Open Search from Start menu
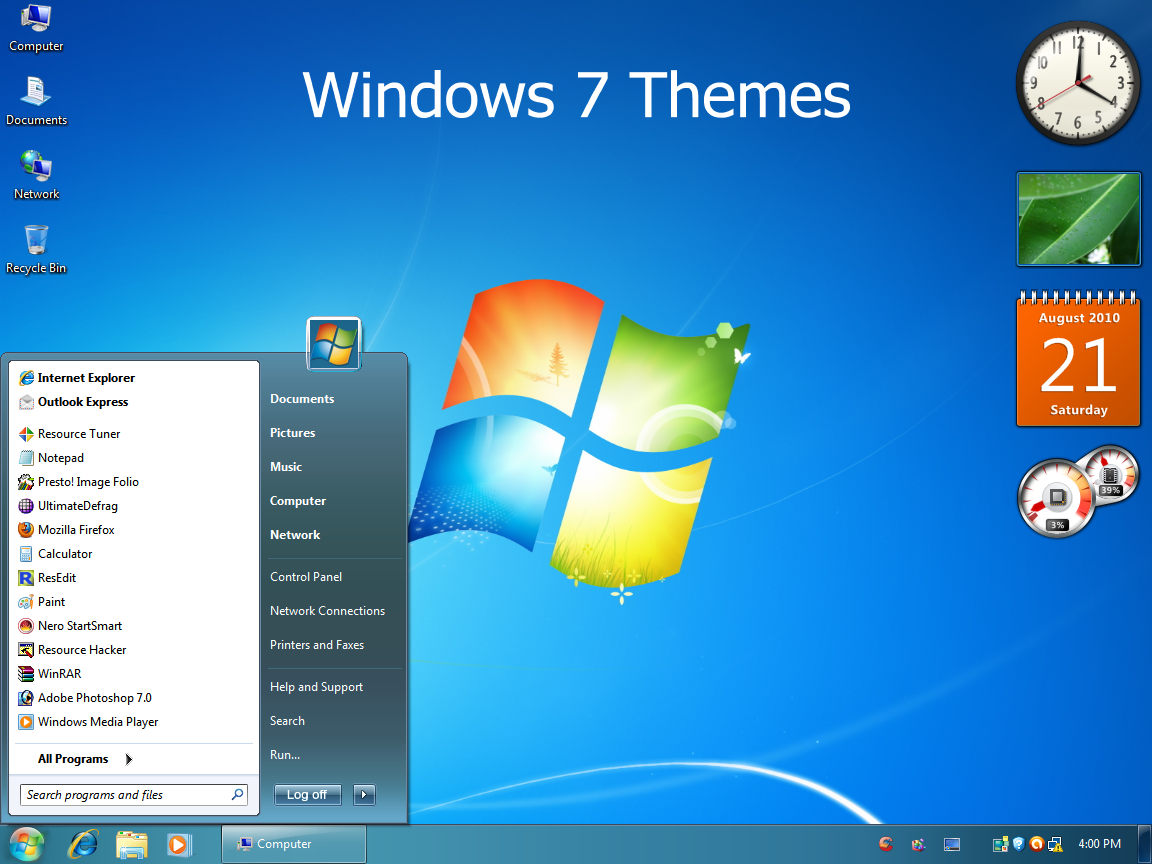This screenshot has width=1152, height=864. 287,721
